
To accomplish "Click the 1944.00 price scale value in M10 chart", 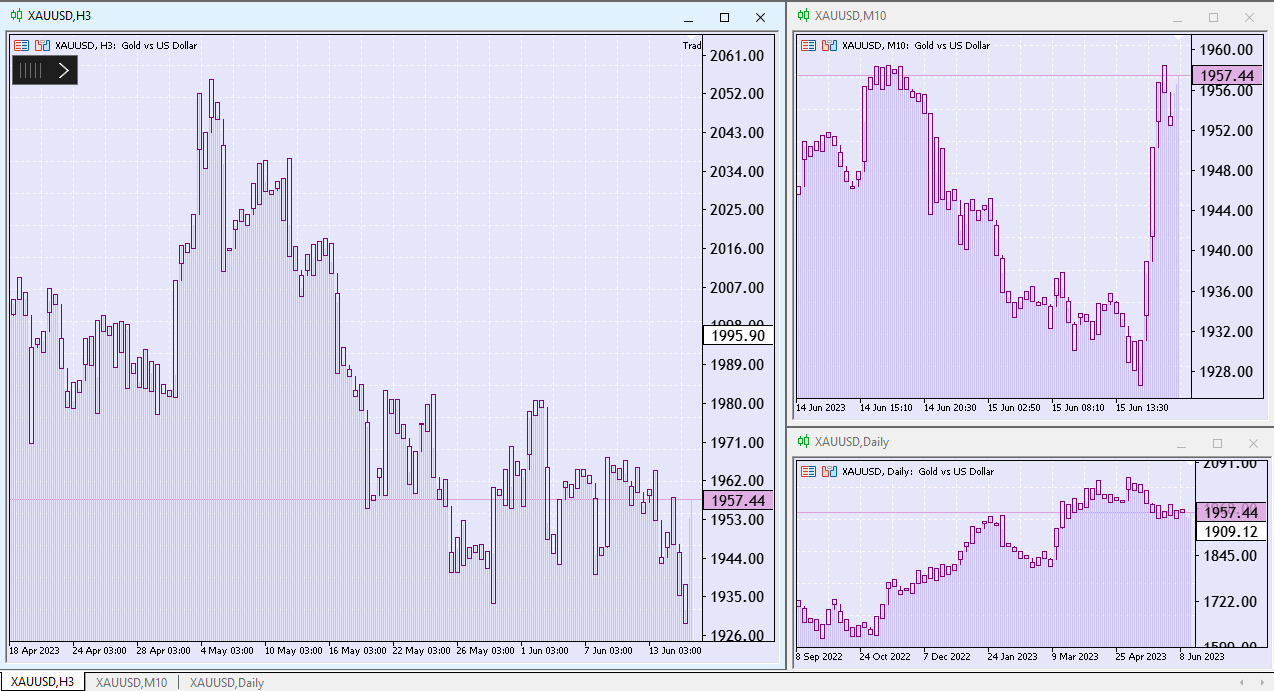I will [x=1226, y=211].
